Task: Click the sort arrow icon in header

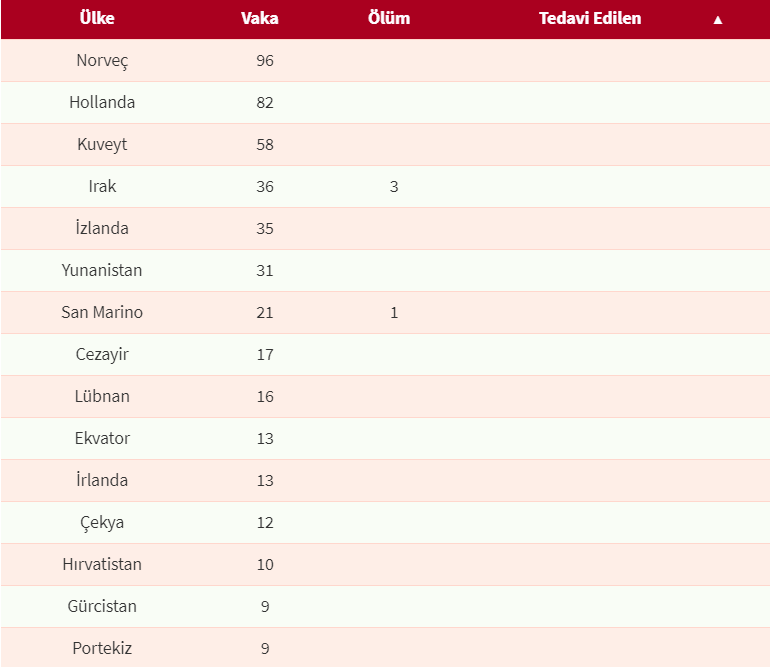Action: [717, 20]
